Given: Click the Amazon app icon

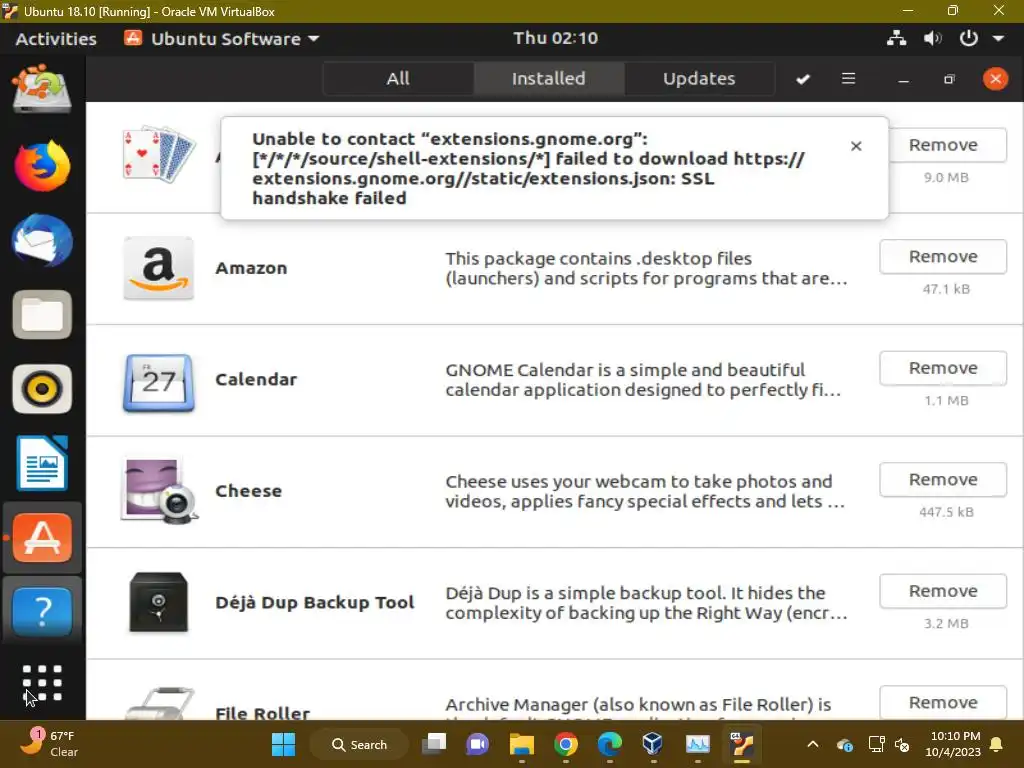Looking at the screenshot, I should pyautogui.click(x=158, y=268).
